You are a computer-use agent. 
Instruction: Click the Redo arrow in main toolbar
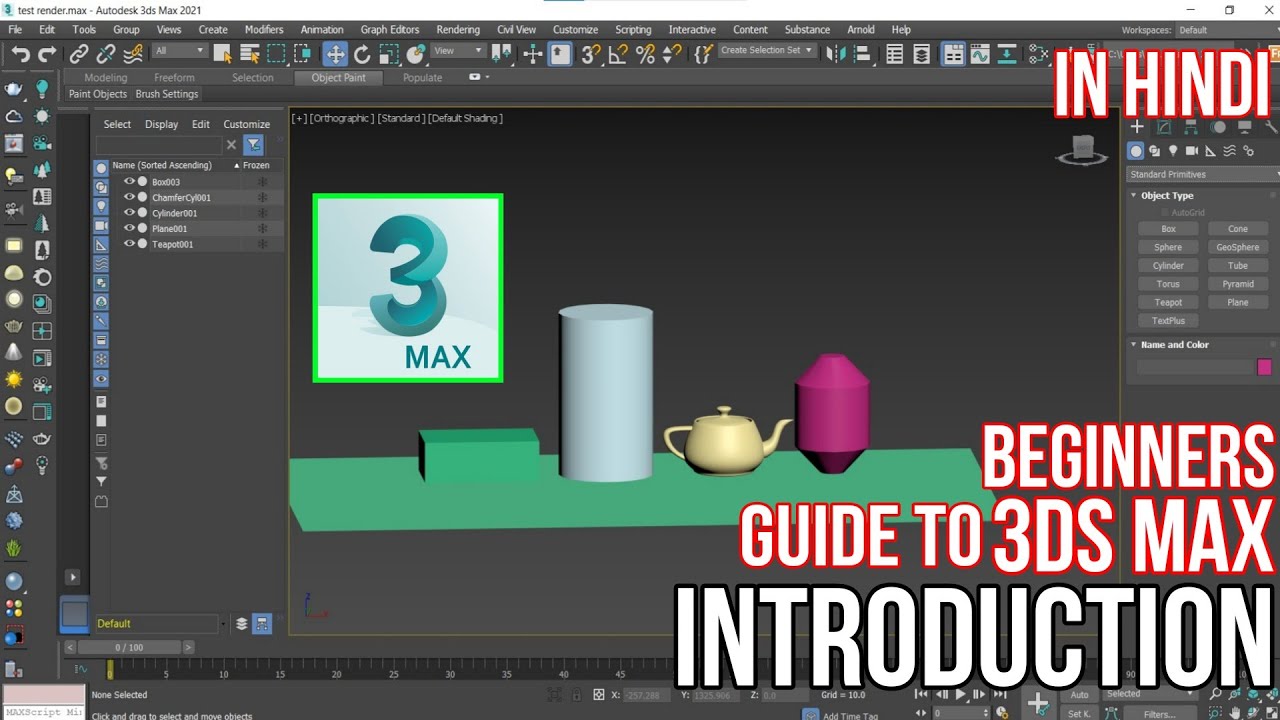pyautogui.click(x=46, y=53)
